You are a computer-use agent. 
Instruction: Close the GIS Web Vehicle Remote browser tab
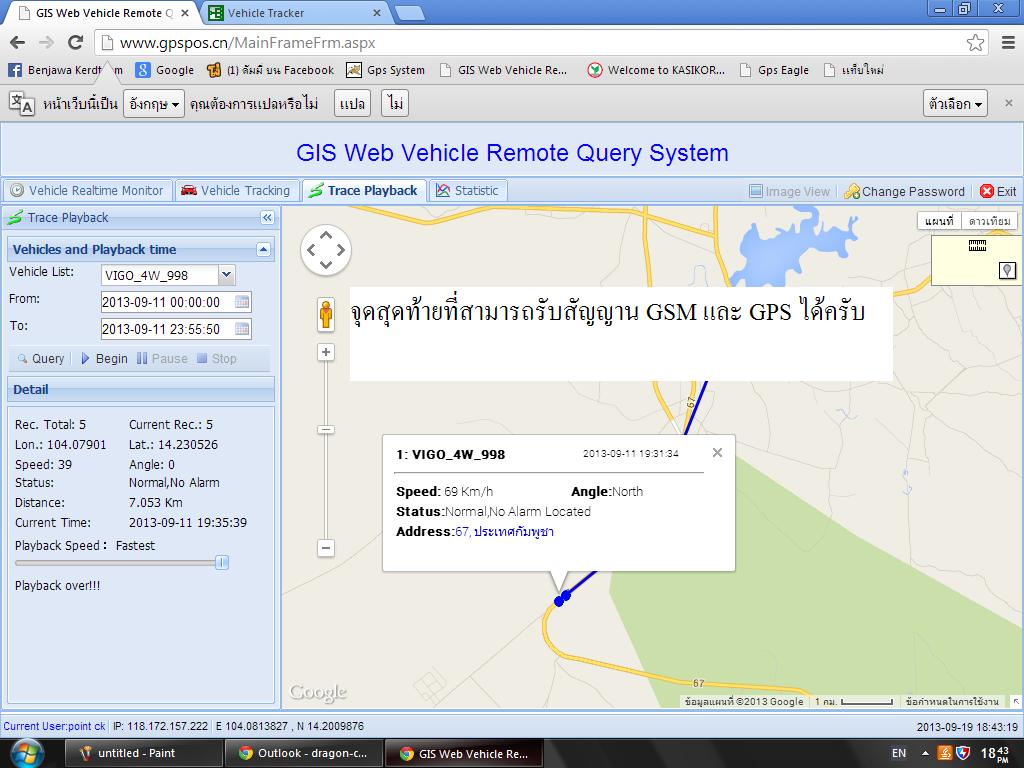tap(185, 13)
